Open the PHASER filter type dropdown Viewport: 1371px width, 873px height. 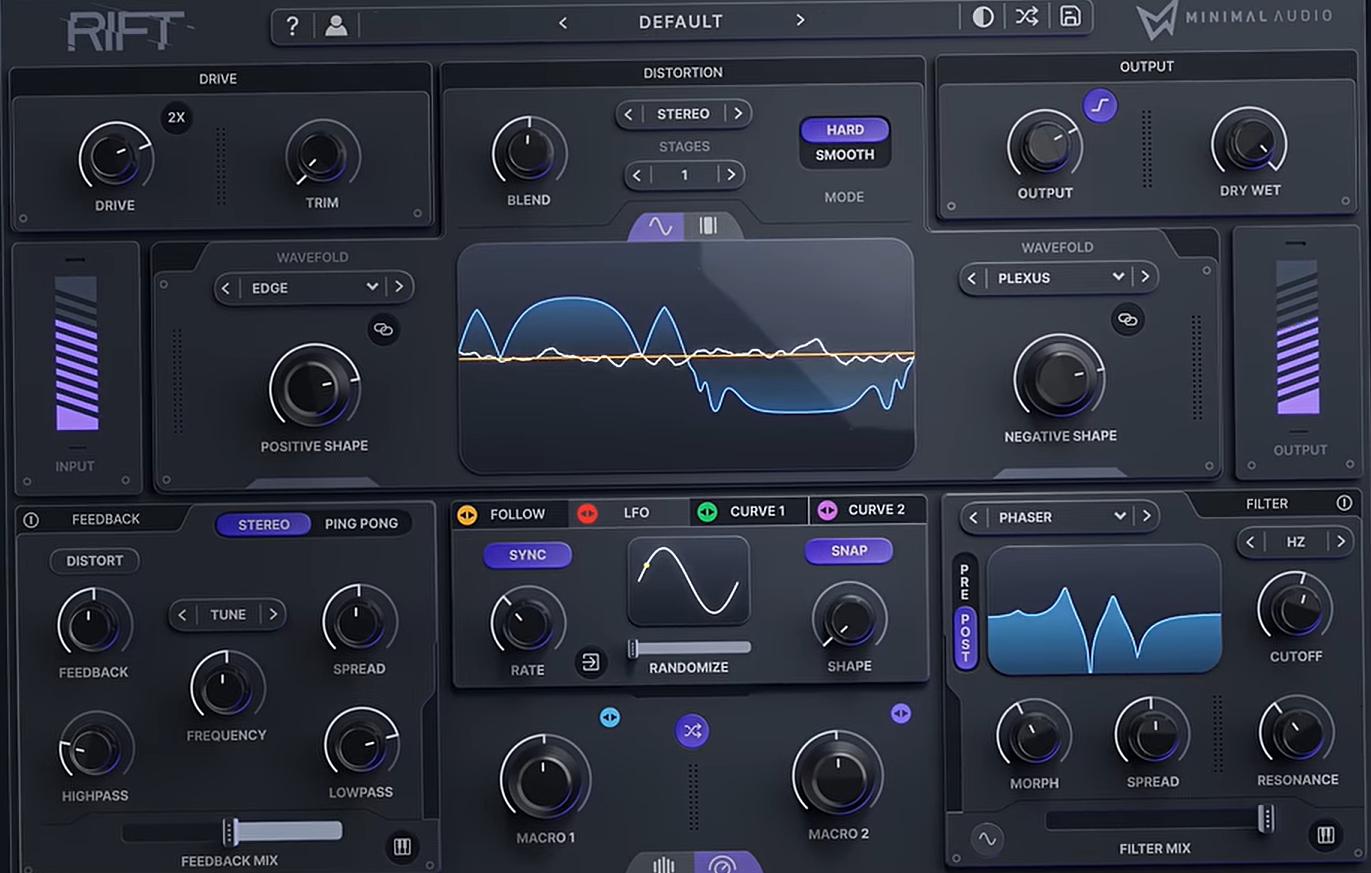(x=1060, y=517)
